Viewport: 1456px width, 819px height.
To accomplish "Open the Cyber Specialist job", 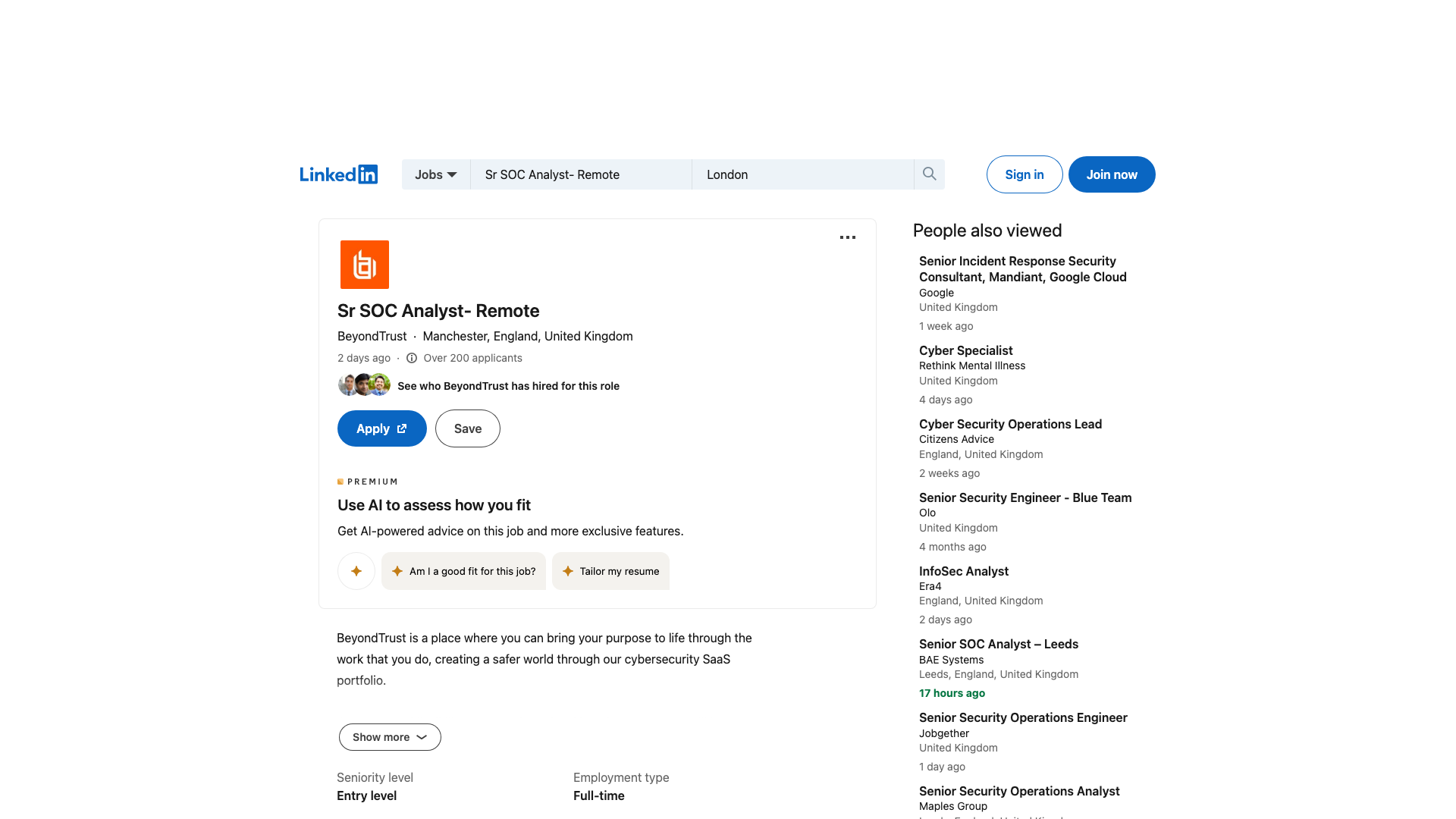I will (x=966, y=350).
